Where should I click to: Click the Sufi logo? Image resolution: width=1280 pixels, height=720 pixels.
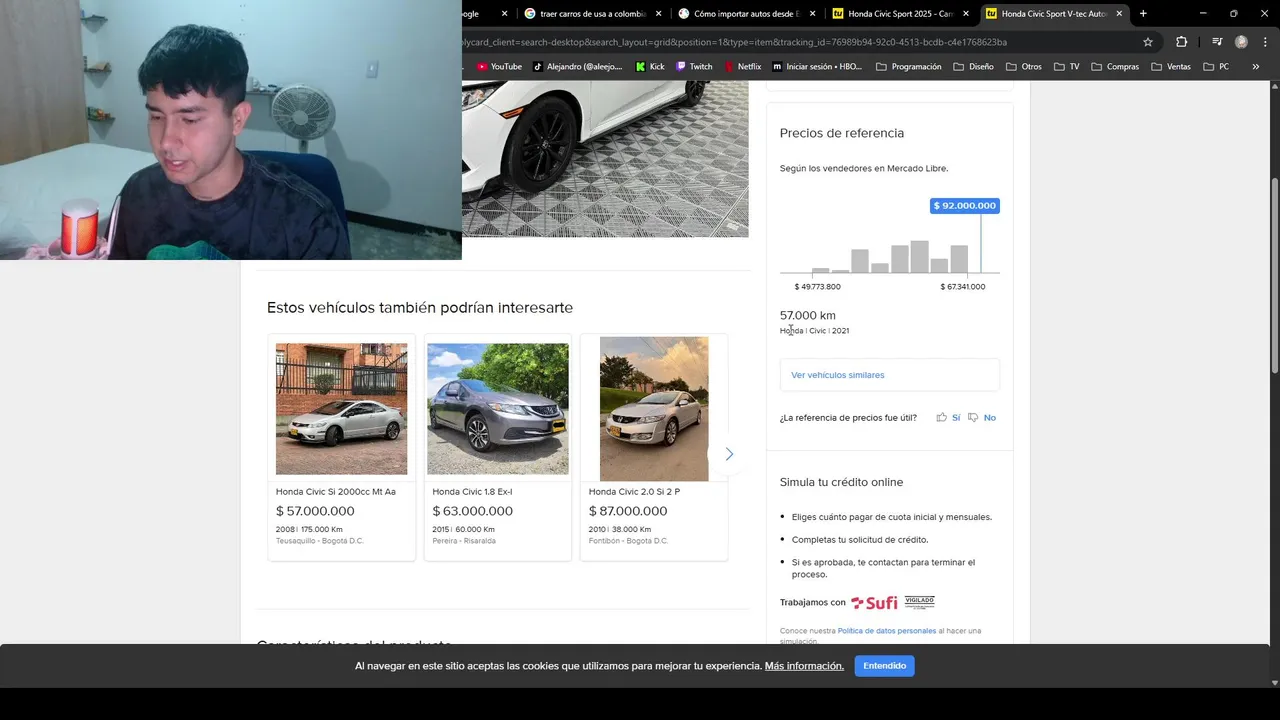(x=874, y=603)
